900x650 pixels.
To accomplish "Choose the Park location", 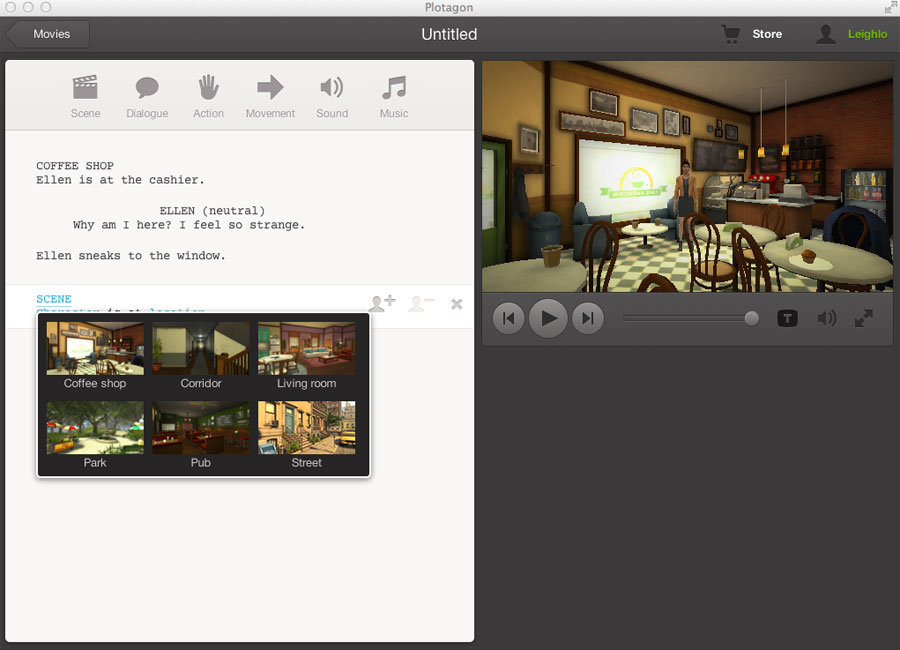I will point(95,435).
